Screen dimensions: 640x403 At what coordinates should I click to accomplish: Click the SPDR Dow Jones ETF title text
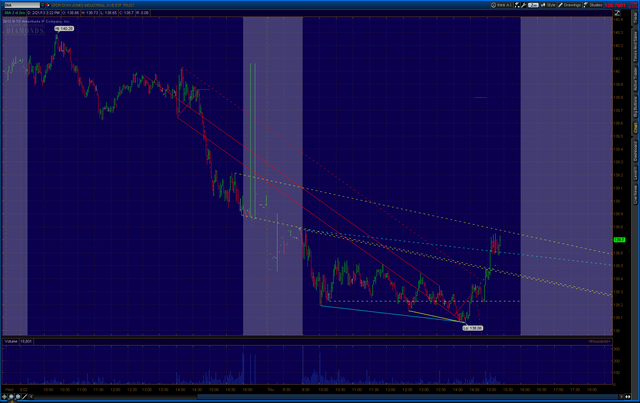[92, 5]
